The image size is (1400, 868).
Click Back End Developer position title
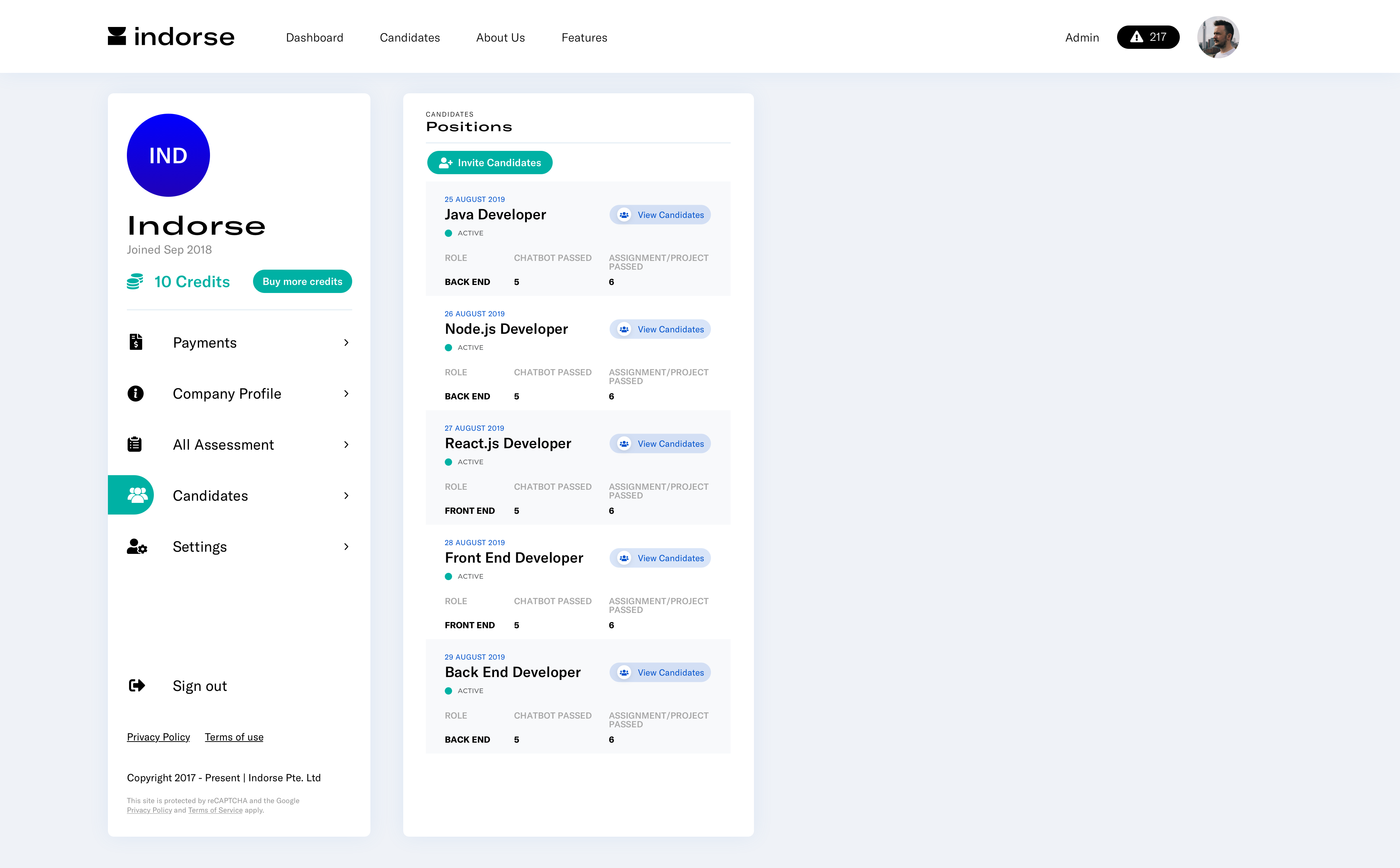(x=512, y=672)
